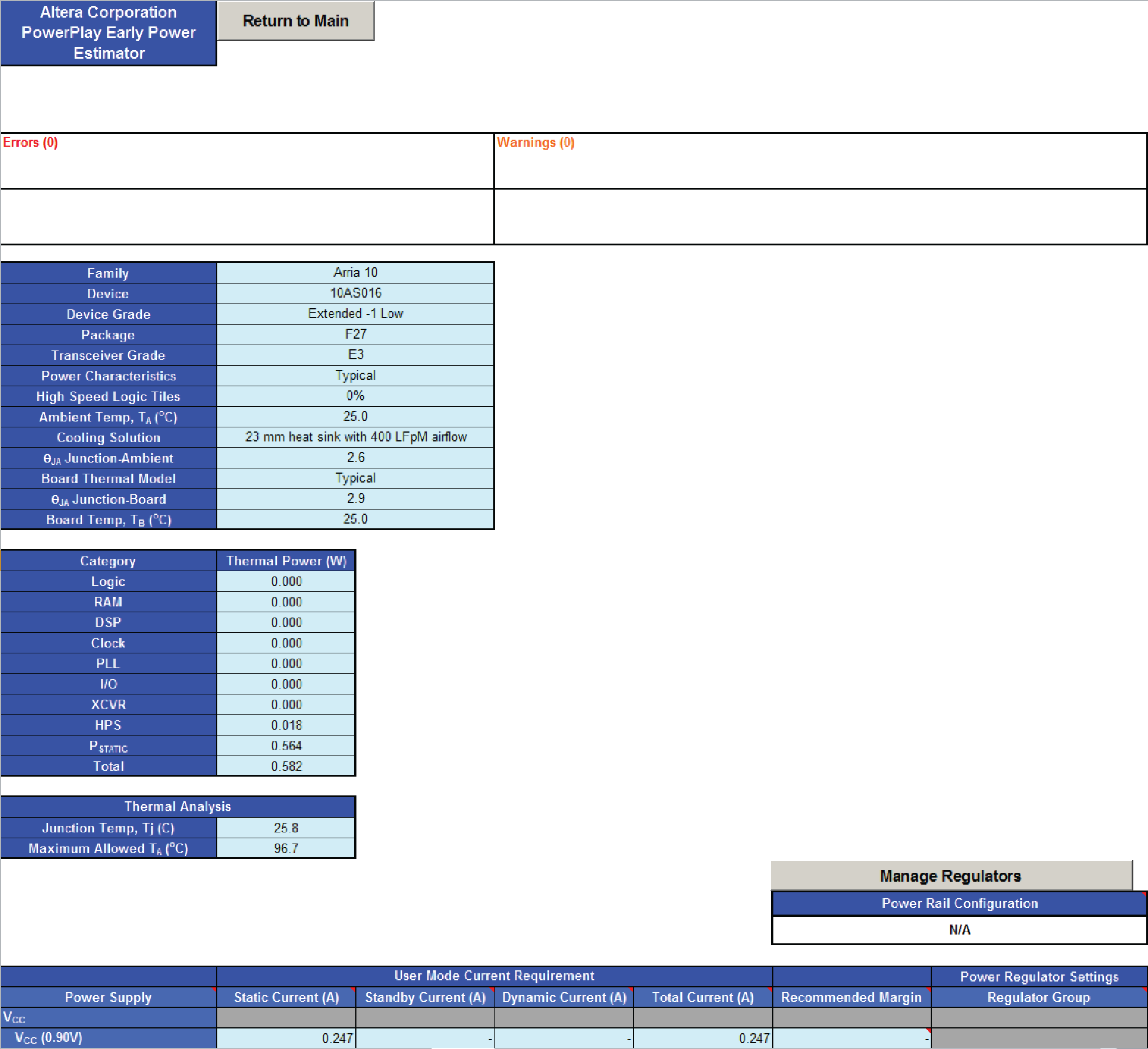Select the Junction Temp value 25.8
Viewport: 1148px width, 1049px height.
pos(286,828)
